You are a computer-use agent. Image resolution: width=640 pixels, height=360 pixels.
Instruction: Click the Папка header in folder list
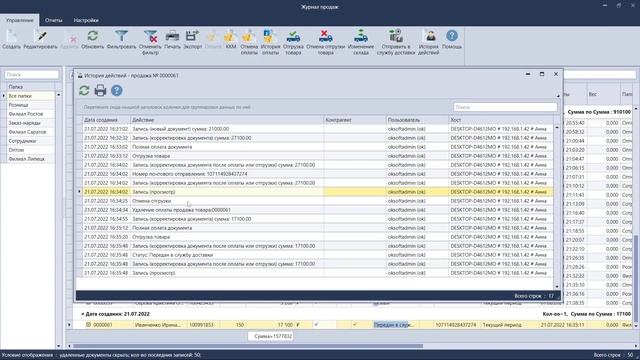click(x=31, y=87)
